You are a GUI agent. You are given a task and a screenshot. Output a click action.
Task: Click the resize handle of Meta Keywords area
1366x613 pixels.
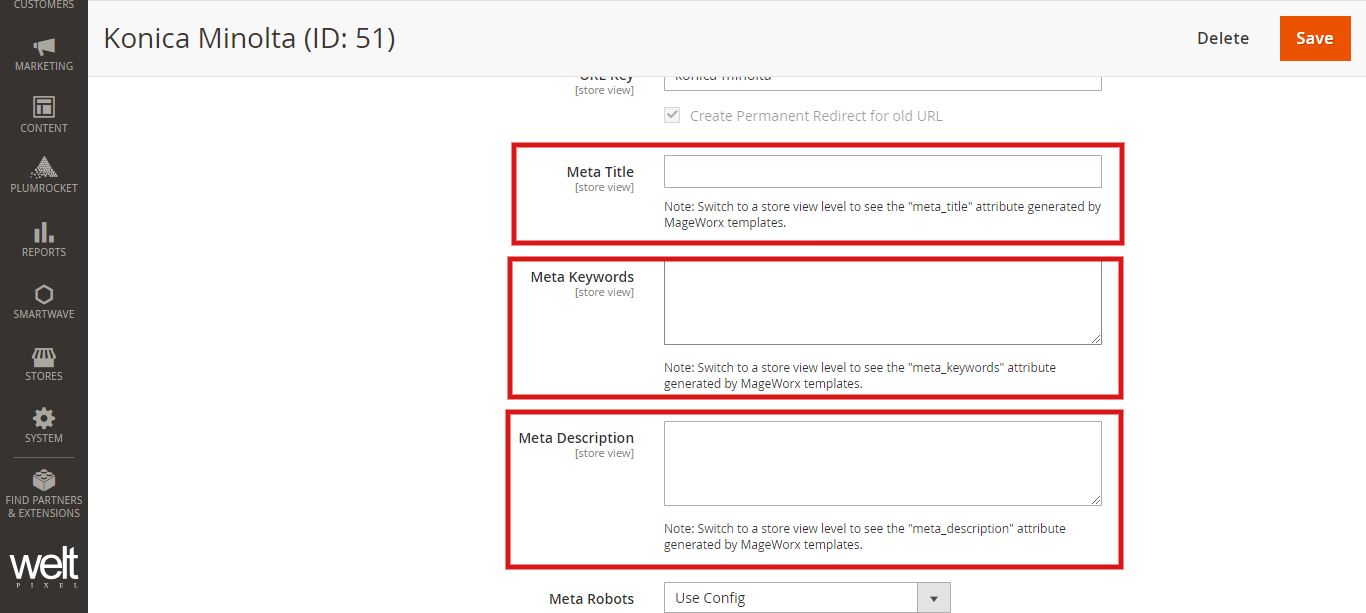(1096, 339)
